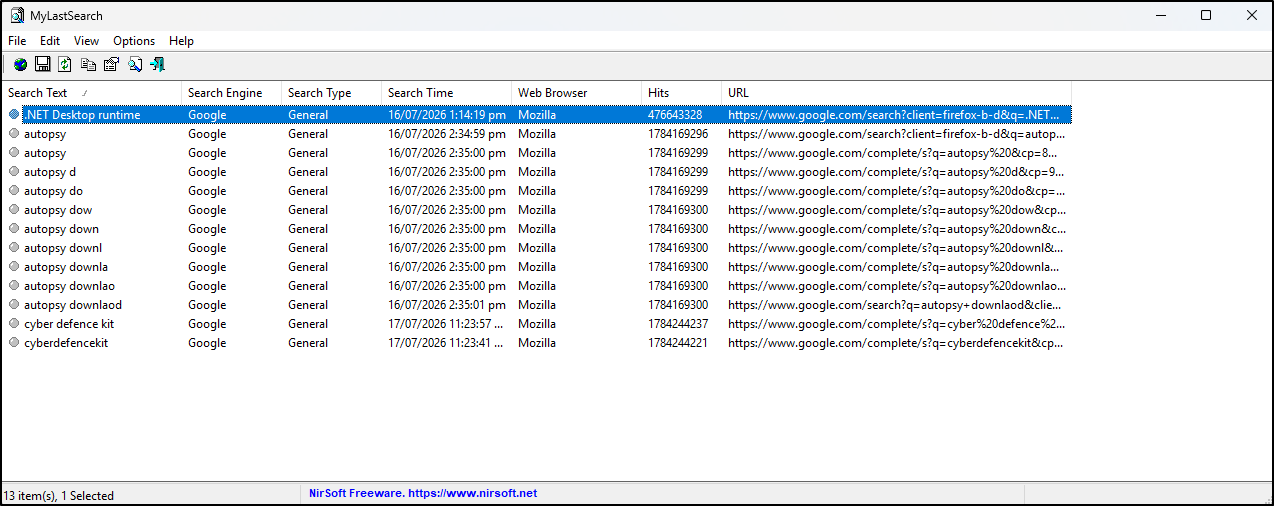
Task: Open the File menu
Action: (17, 41)
